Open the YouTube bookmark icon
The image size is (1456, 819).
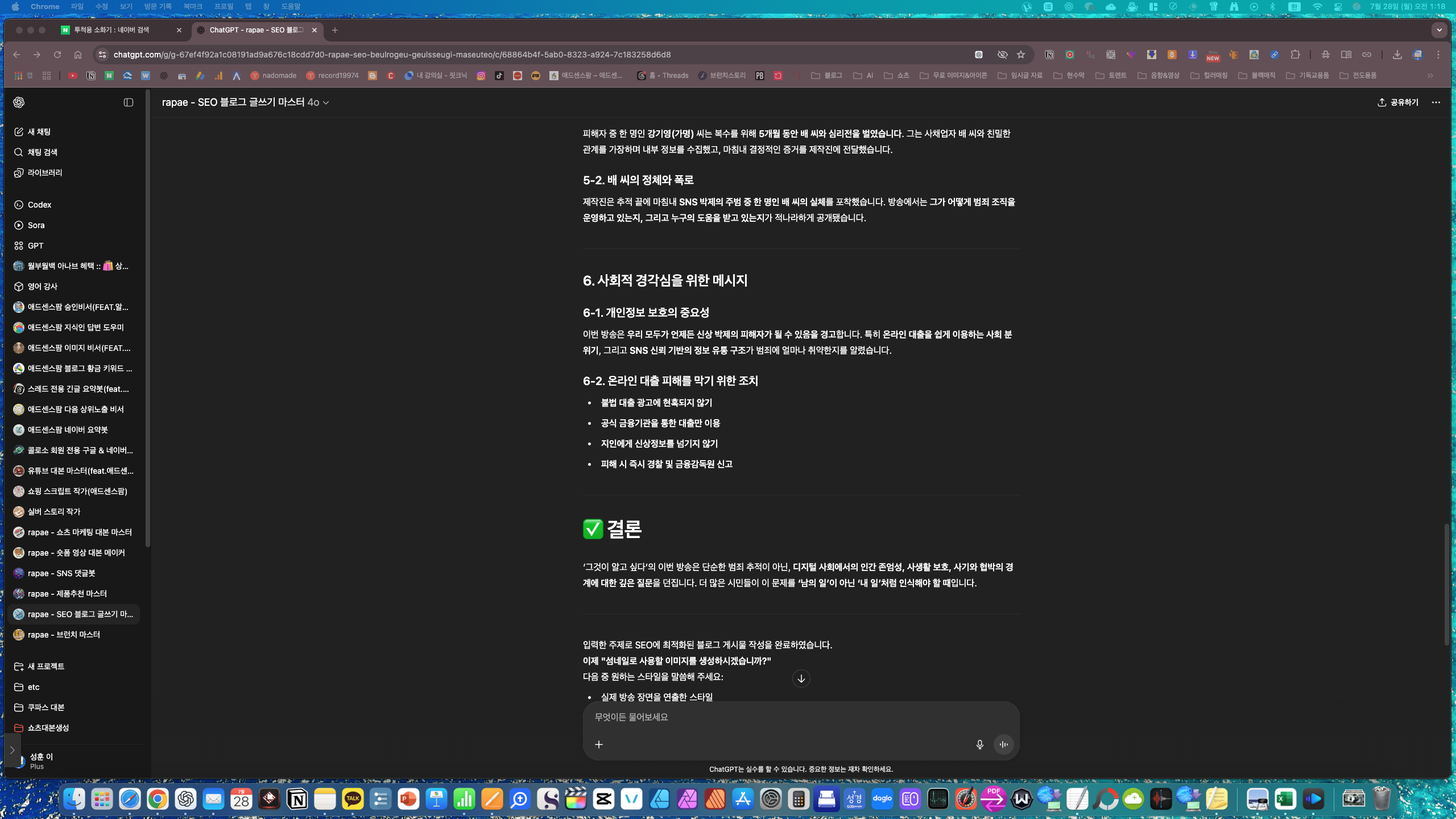coord(72,76)
